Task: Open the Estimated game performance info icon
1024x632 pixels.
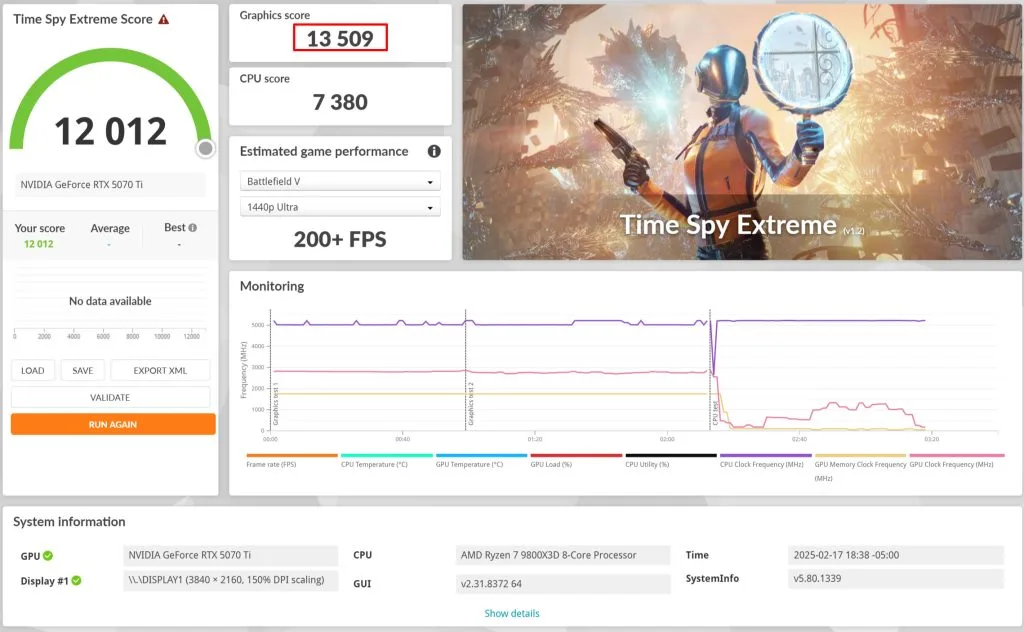Action: click(x=434, y=151)
